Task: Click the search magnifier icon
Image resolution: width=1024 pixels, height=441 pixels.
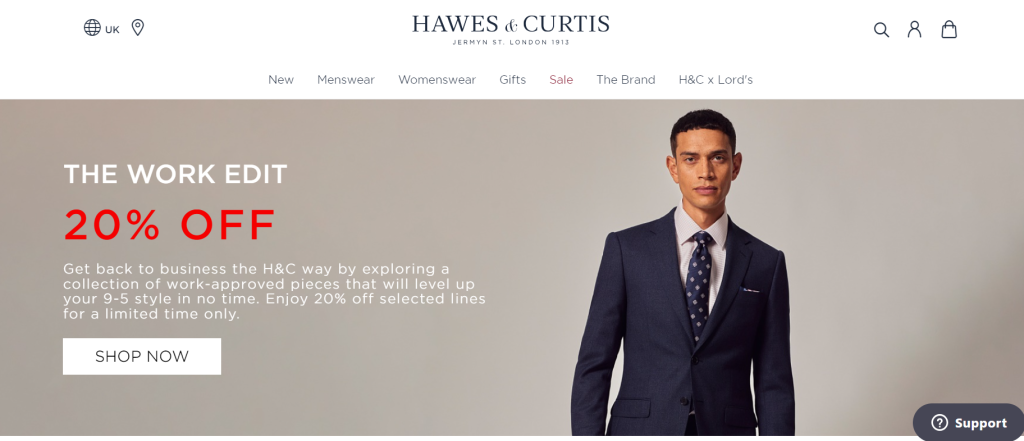Action: click(882, 29)
